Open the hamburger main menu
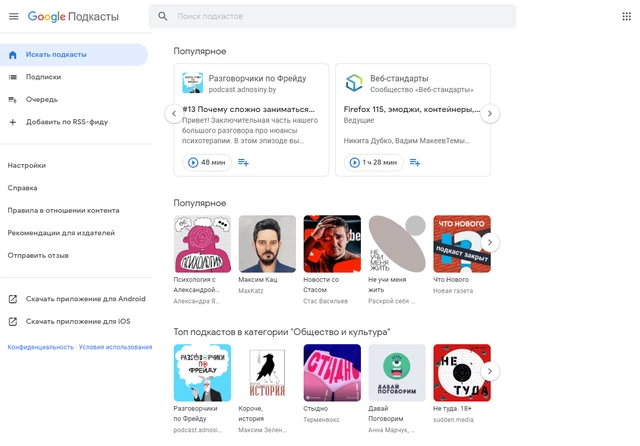The height and width of the screenshot is (446, 640). pyautogui.click(x=14, y=17)
